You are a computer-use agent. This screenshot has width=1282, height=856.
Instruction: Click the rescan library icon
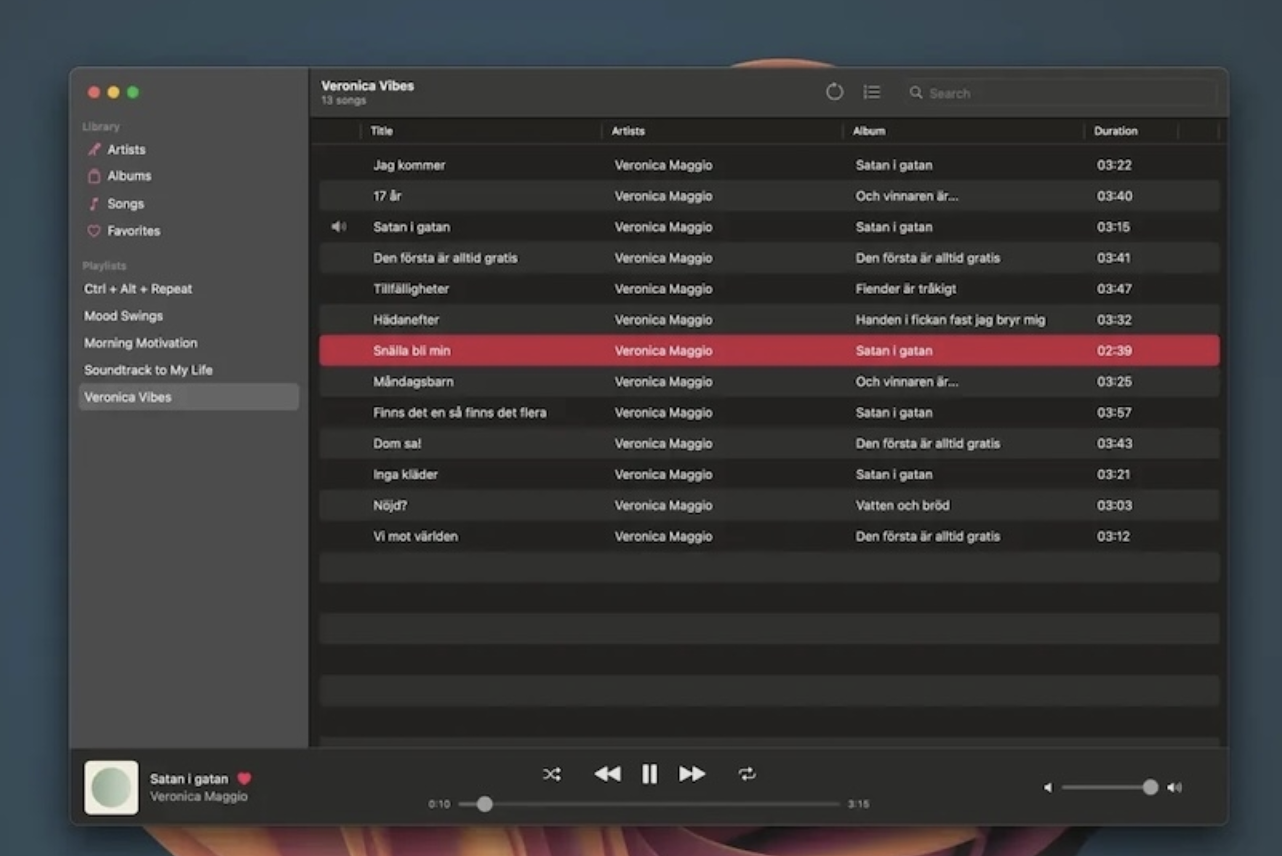835,91
